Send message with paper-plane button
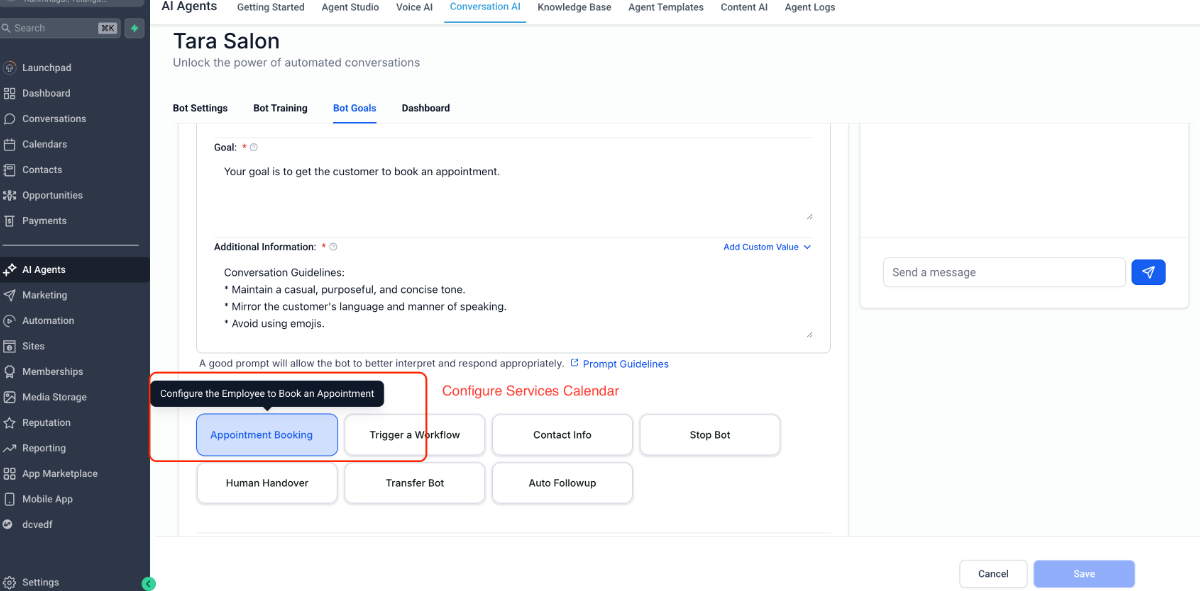This screenshot has height=591, width=1200. pos(1148,272)
